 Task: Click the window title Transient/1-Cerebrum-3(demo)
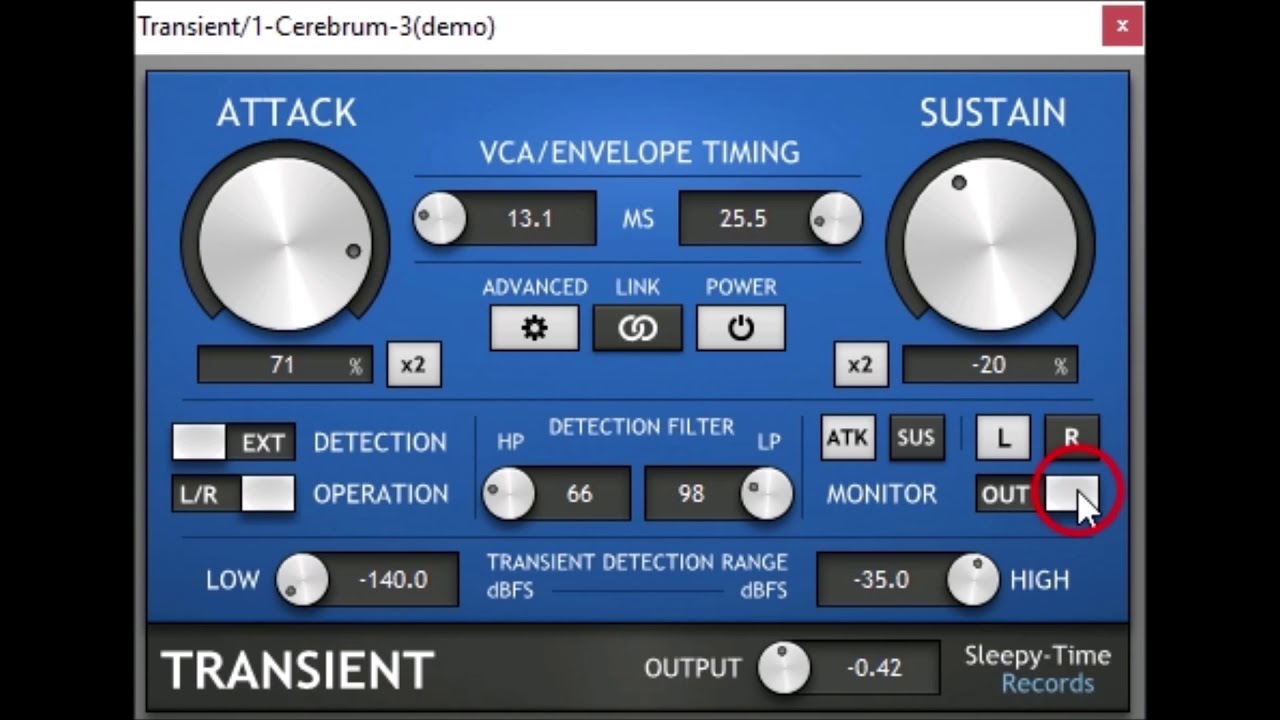[316, 27]
